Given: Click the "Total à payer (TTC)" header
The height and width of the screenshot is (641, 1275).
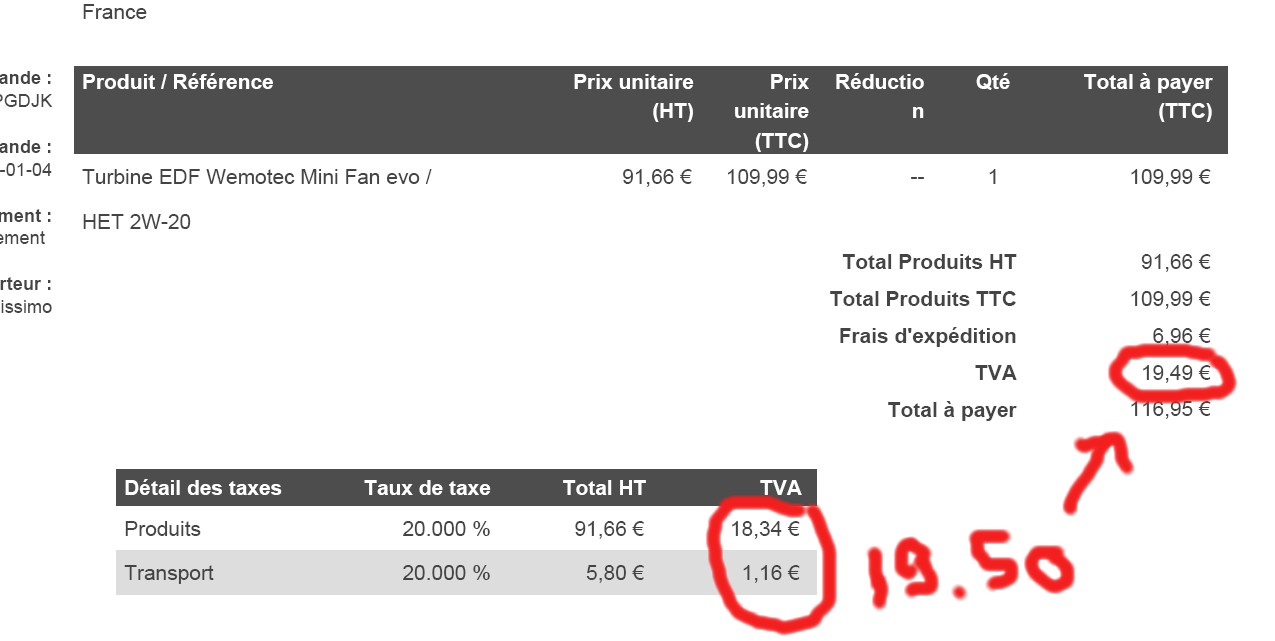Looking at the screenshot, I should point(1147,96).
